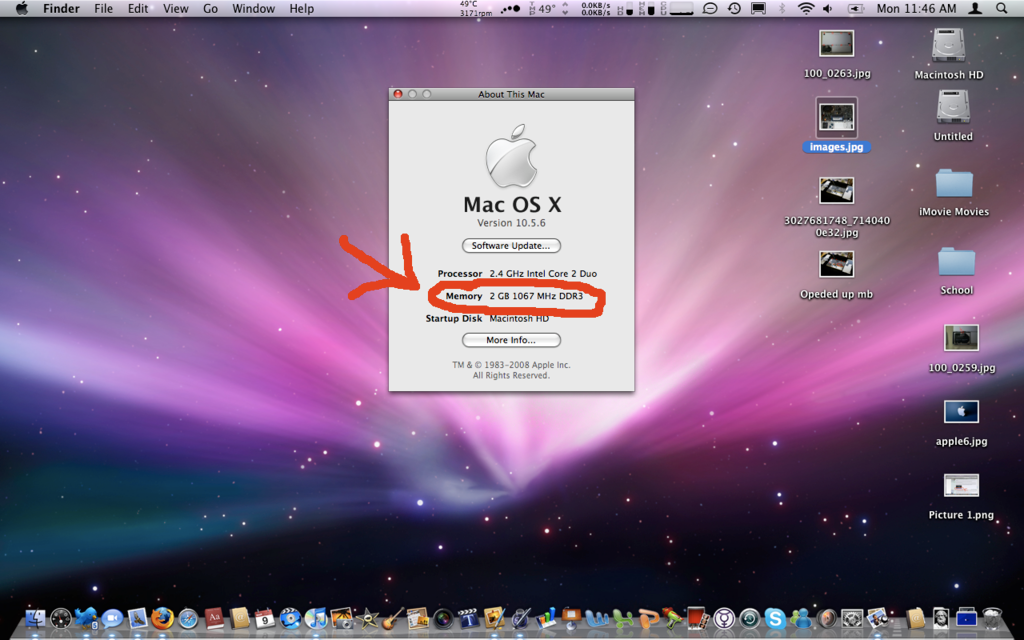Click the Wi-Fi status menu icon

click(806, 8)
